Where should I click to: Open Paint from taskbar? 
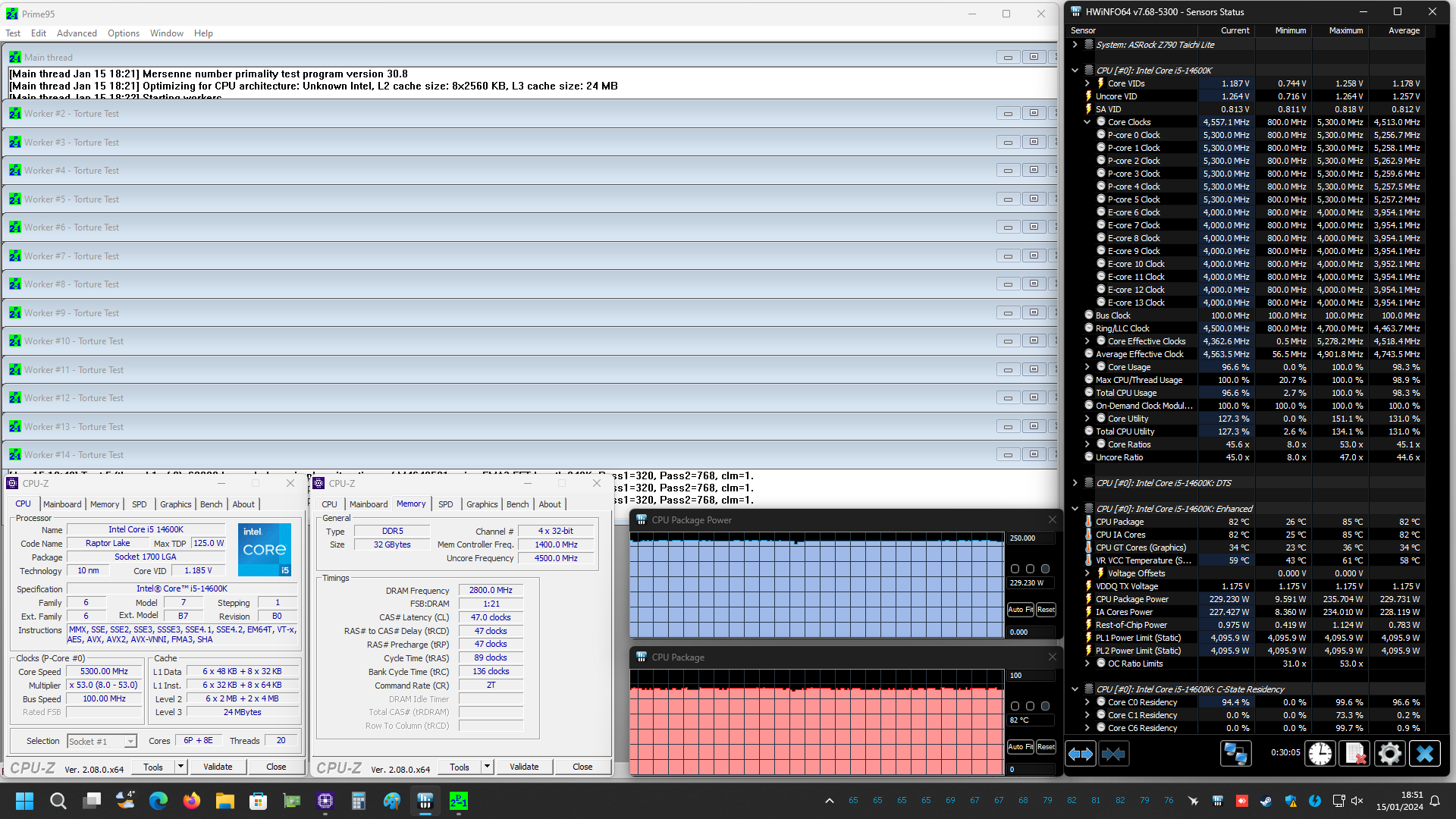click(x=392, y=801)
